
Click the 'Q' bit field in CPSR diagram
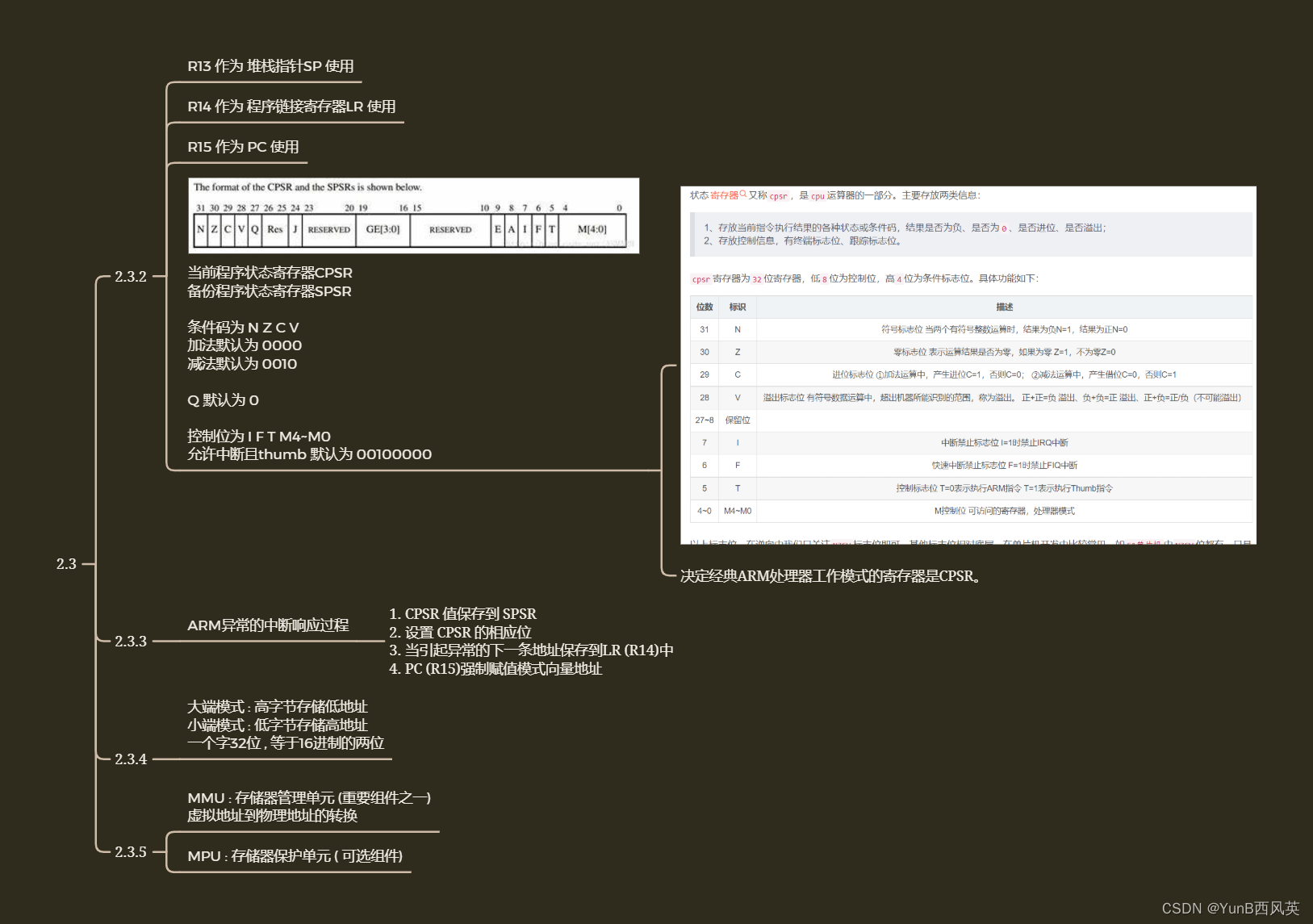click(255, 229)
